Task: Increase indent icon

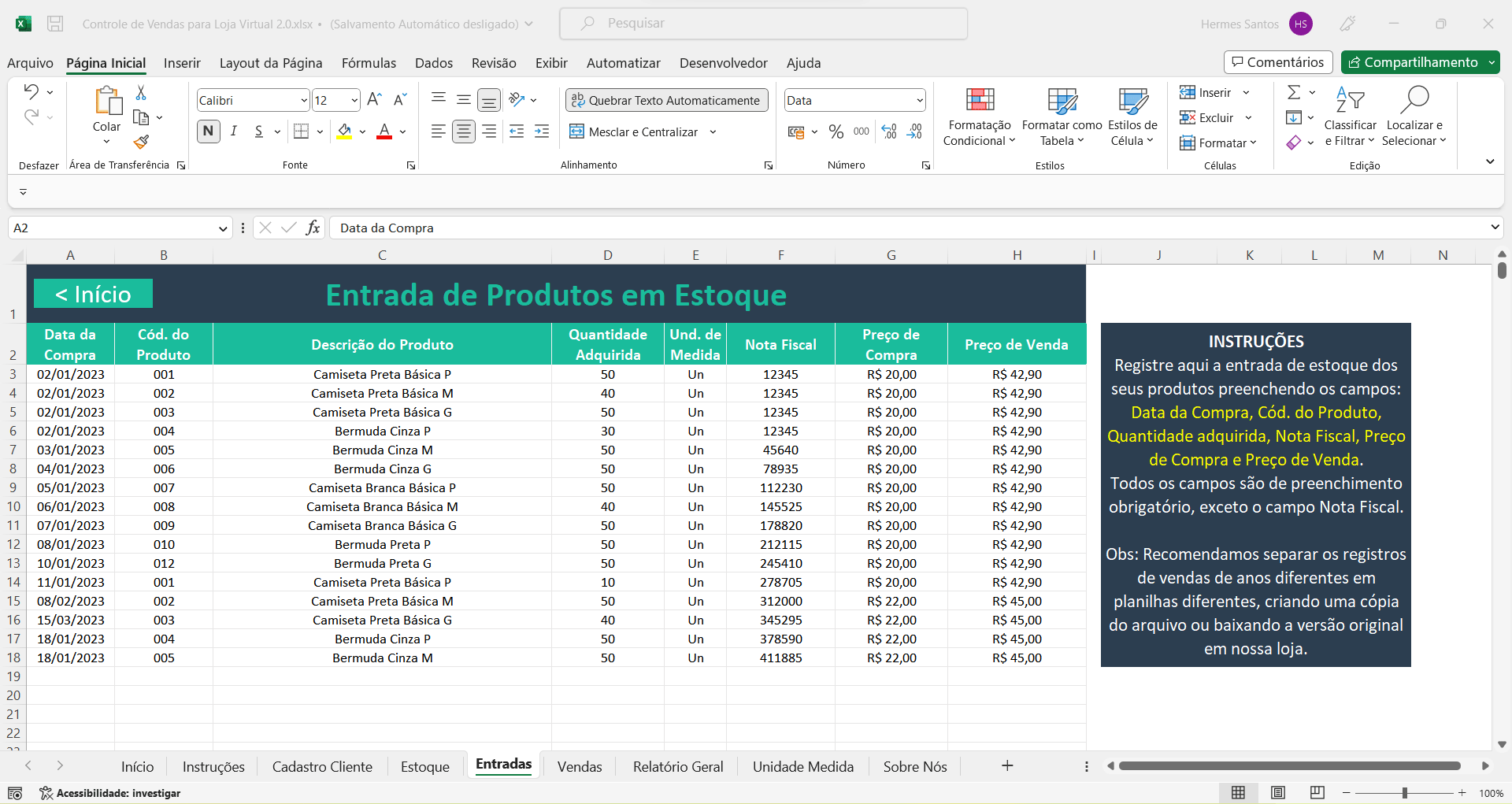Action: (542, 132)
